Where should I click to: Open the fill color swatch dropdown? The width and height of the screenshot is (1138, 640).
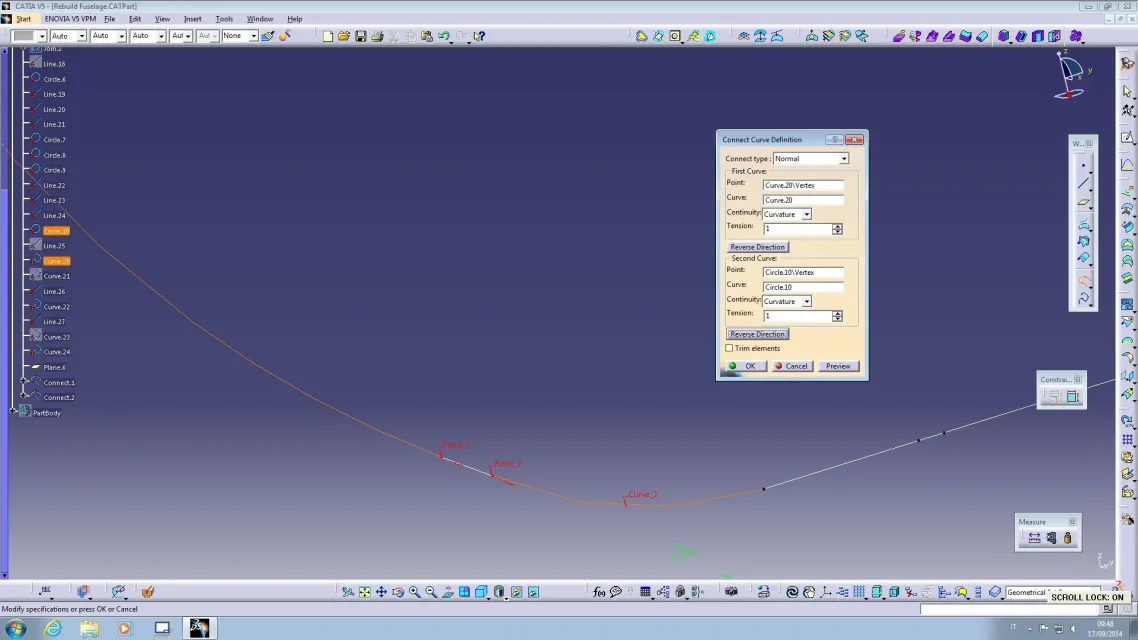[x=42, y=36]
